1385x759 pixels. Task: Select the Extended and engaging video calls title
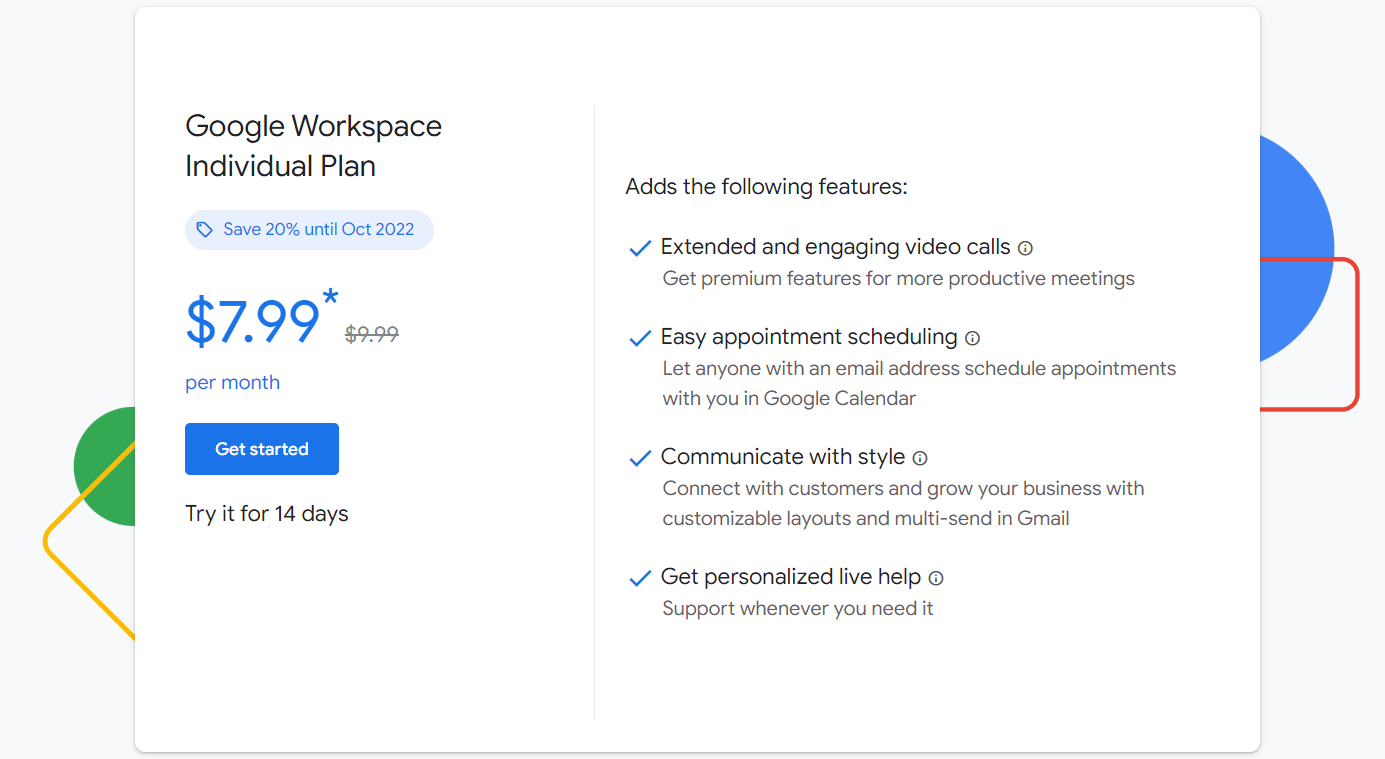(x=836, y=247)
